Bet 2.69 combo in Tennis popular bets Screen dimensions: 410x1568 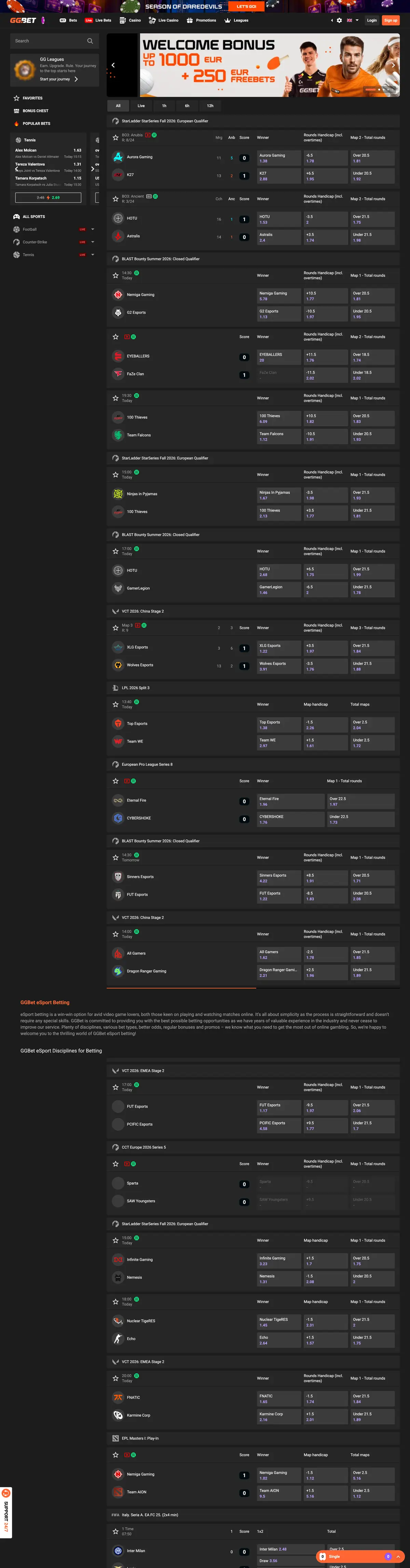coord(48,197)
